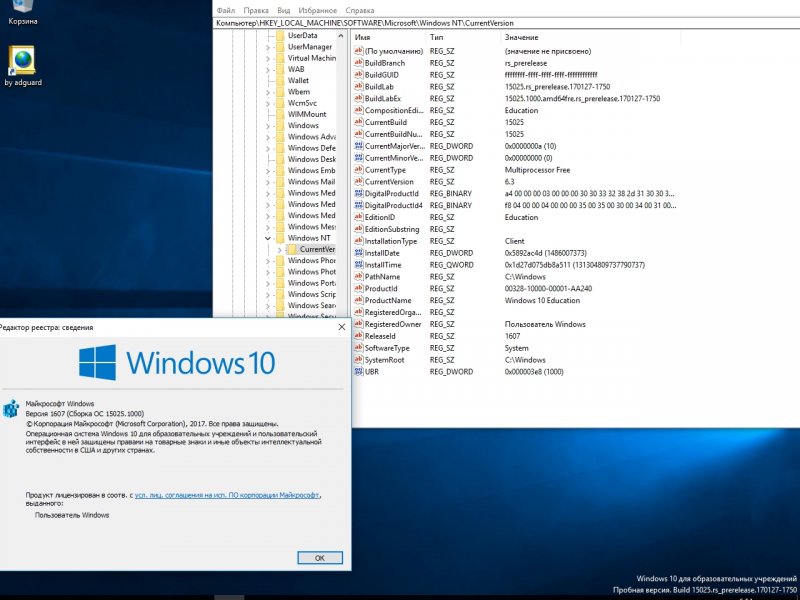The image size is (800, 600).
Task: Select the DigitalProductId4 binary icon
Action: click(x=358, y=205)
